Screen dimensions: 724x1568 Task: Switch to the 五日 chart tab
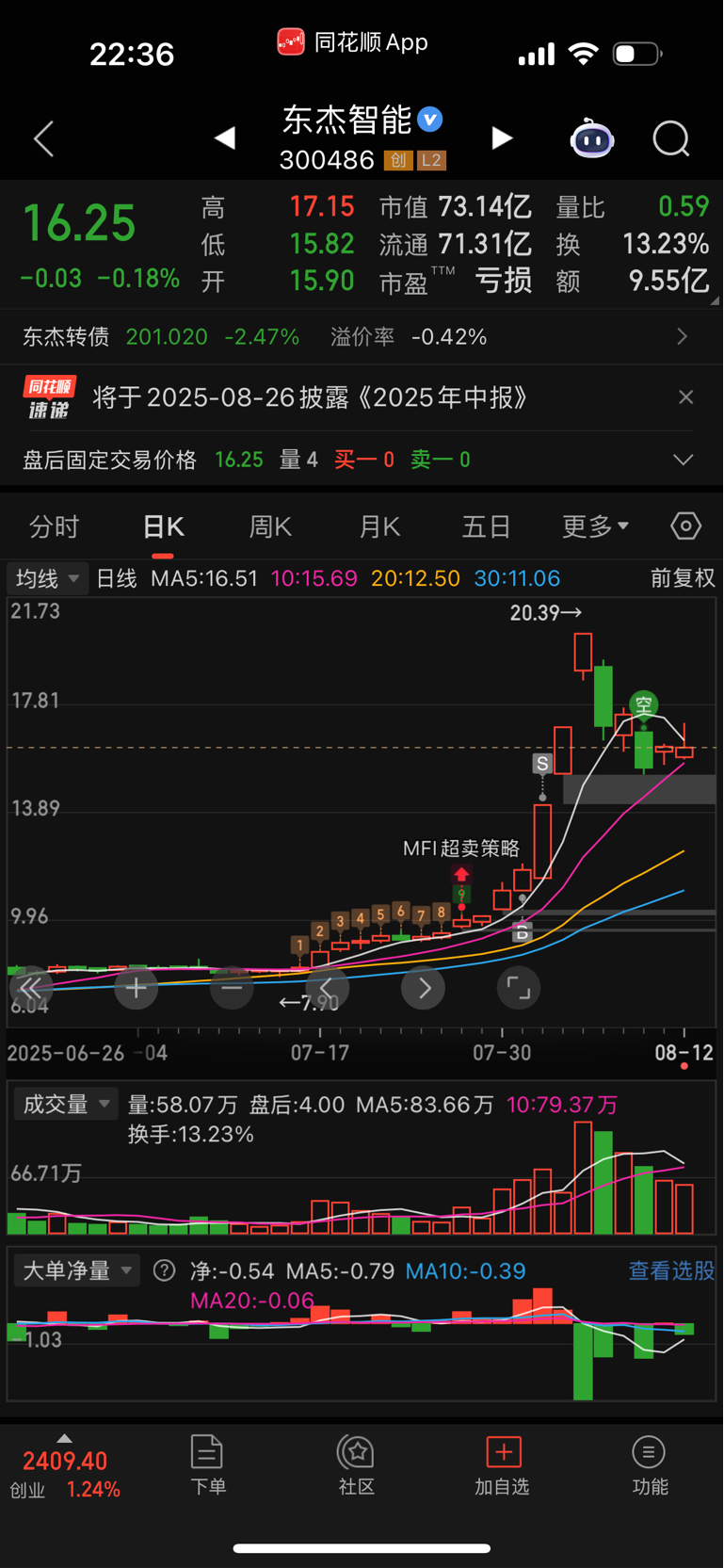[x=486, y=526]
